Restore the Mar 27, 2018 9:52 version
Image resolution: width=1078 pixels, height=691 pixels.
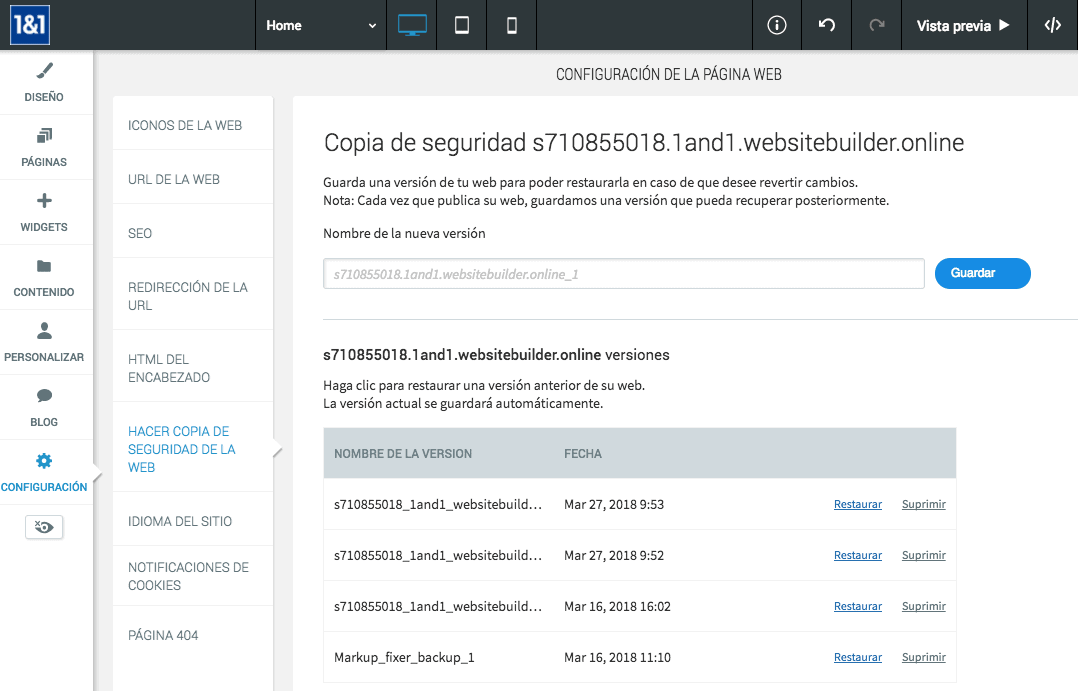pyautogui.click(x=857, y=555)
